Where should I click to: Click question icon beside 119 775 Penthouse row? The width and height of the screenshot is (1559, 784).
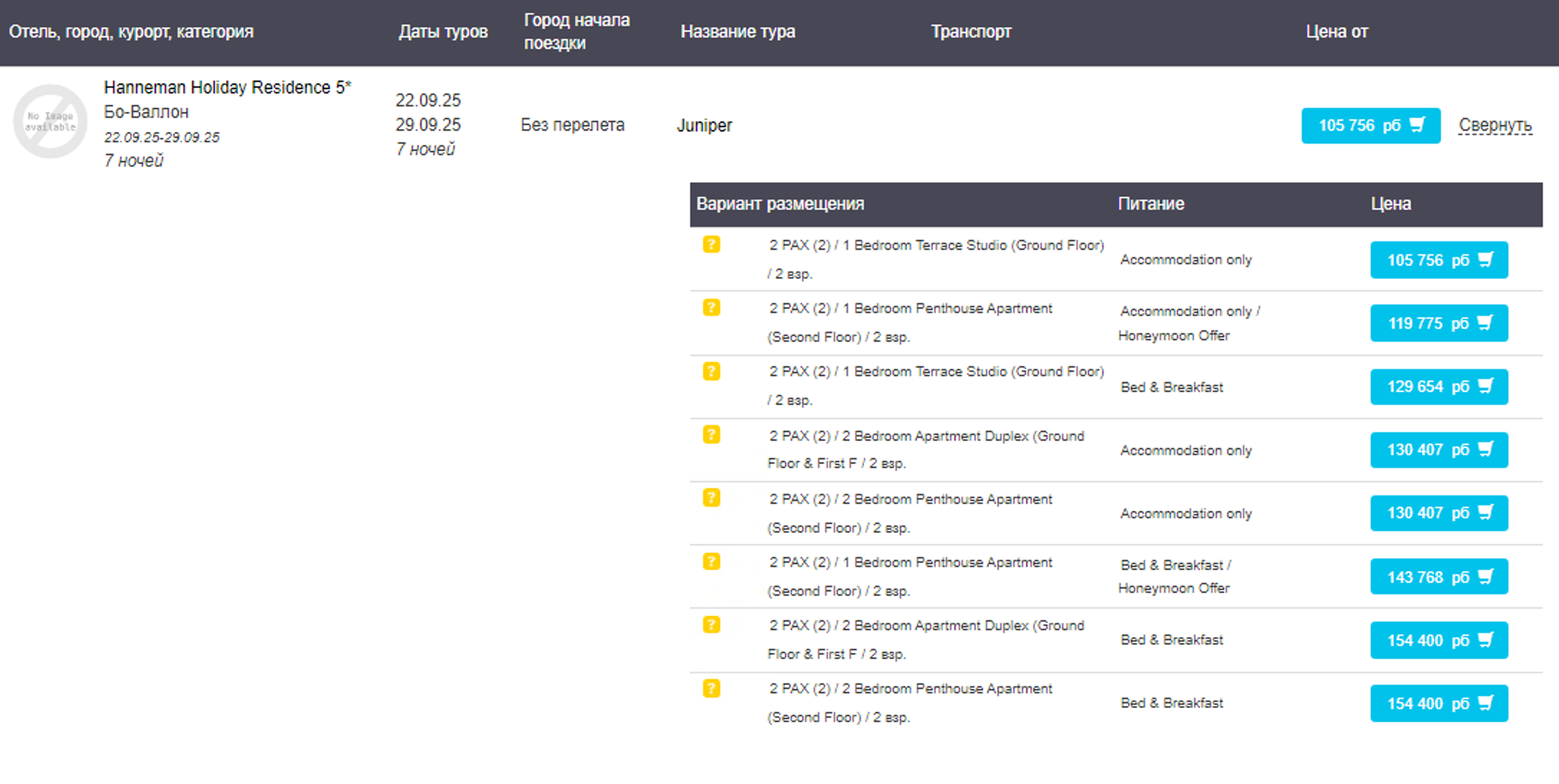711,308
